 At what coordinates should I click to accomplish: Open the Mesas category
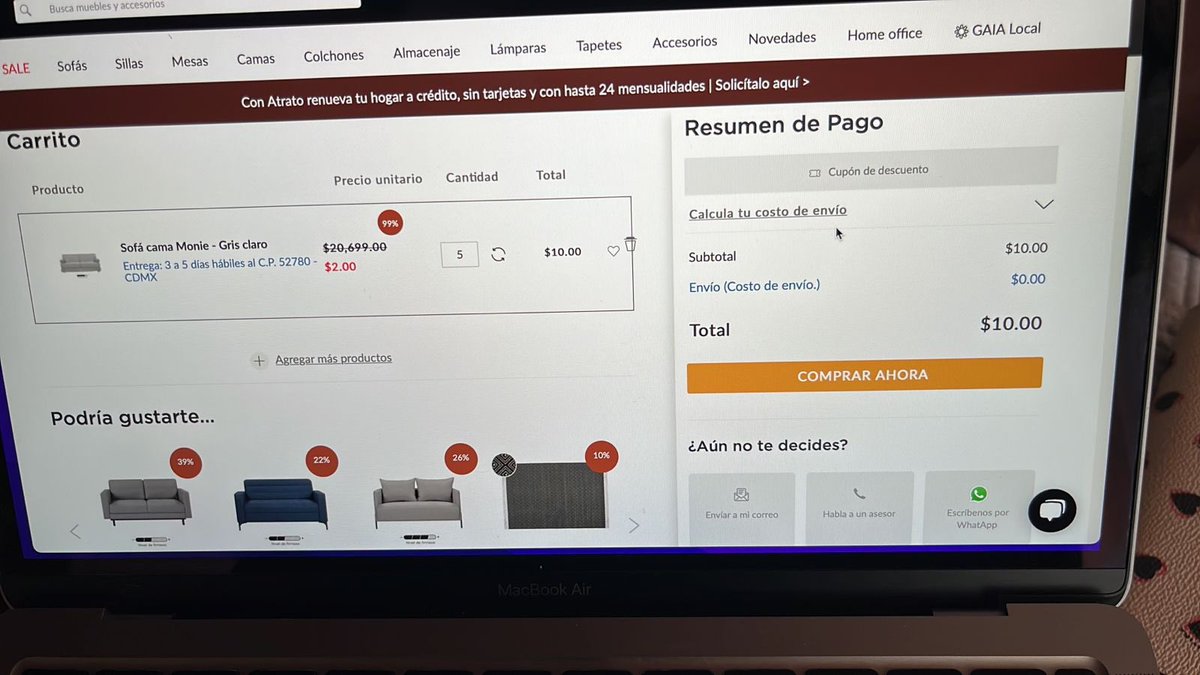[x=190, y=62]
